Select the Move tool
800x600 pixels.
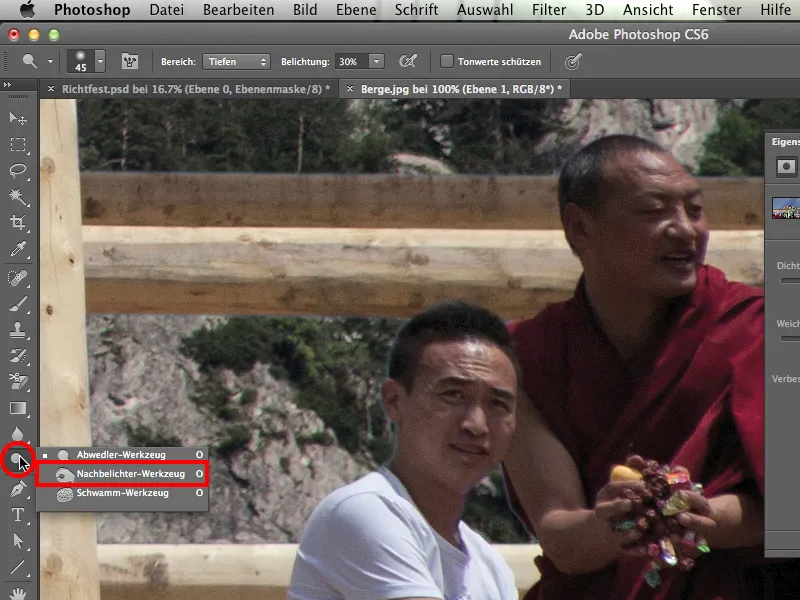click(x=18, y=118)
